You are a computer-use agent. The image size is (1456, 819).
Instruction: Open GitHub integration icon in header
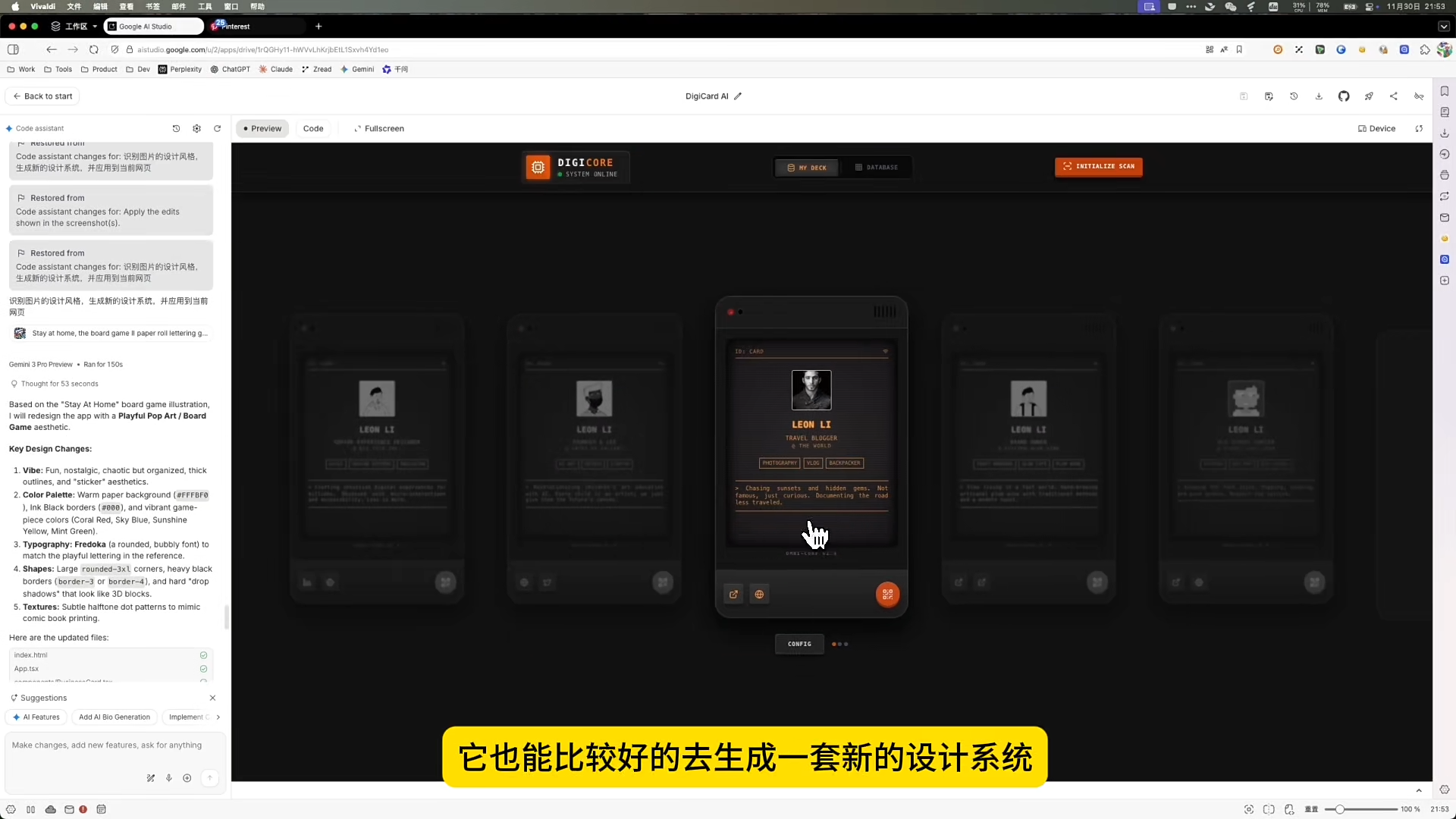pyautogui.click(x=1343, y=96)
